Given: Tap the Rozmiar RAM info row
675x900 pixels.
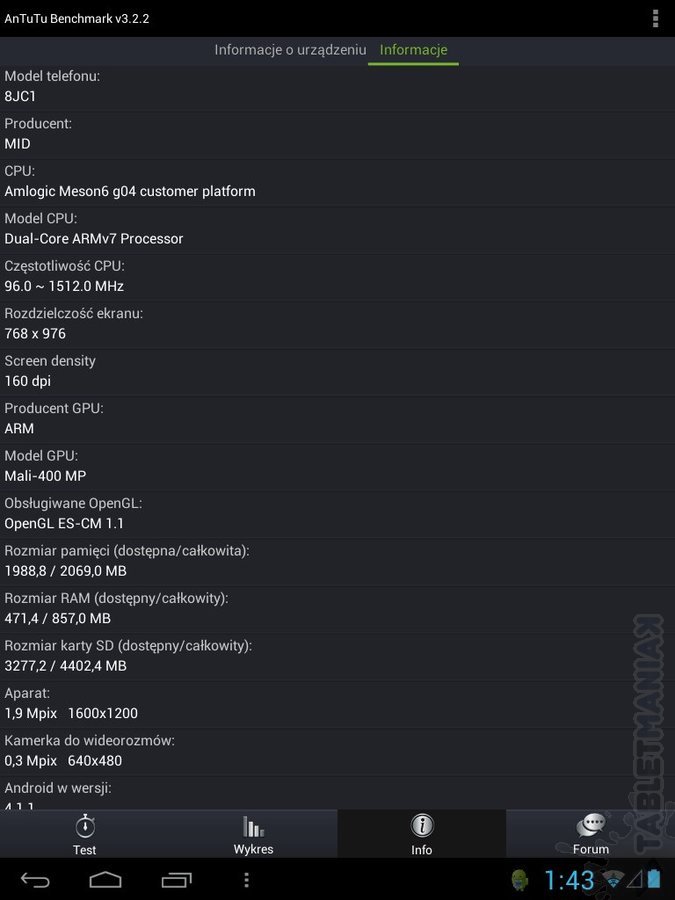Looking at the screenshot, I should pyautogui.click(x=338, y=609).
